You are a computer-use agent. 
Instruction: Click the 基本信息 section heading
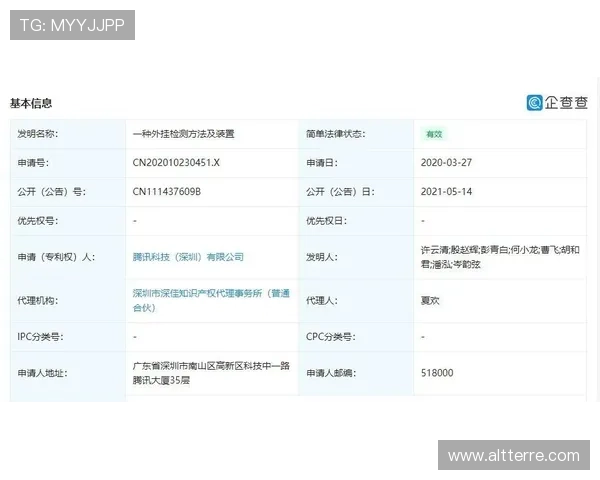[x=31, y=103]
